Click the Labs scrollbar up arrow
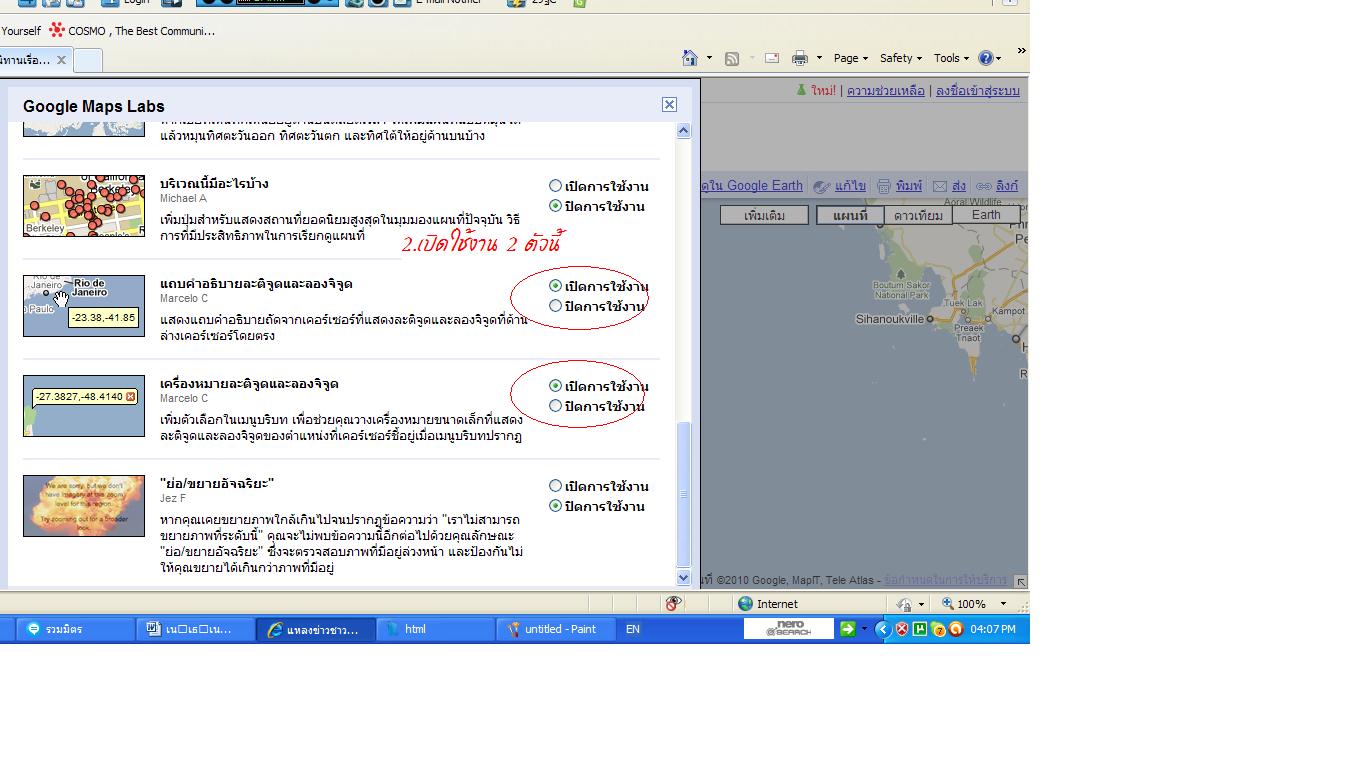The image size is (1360, 768). point(684,130)
